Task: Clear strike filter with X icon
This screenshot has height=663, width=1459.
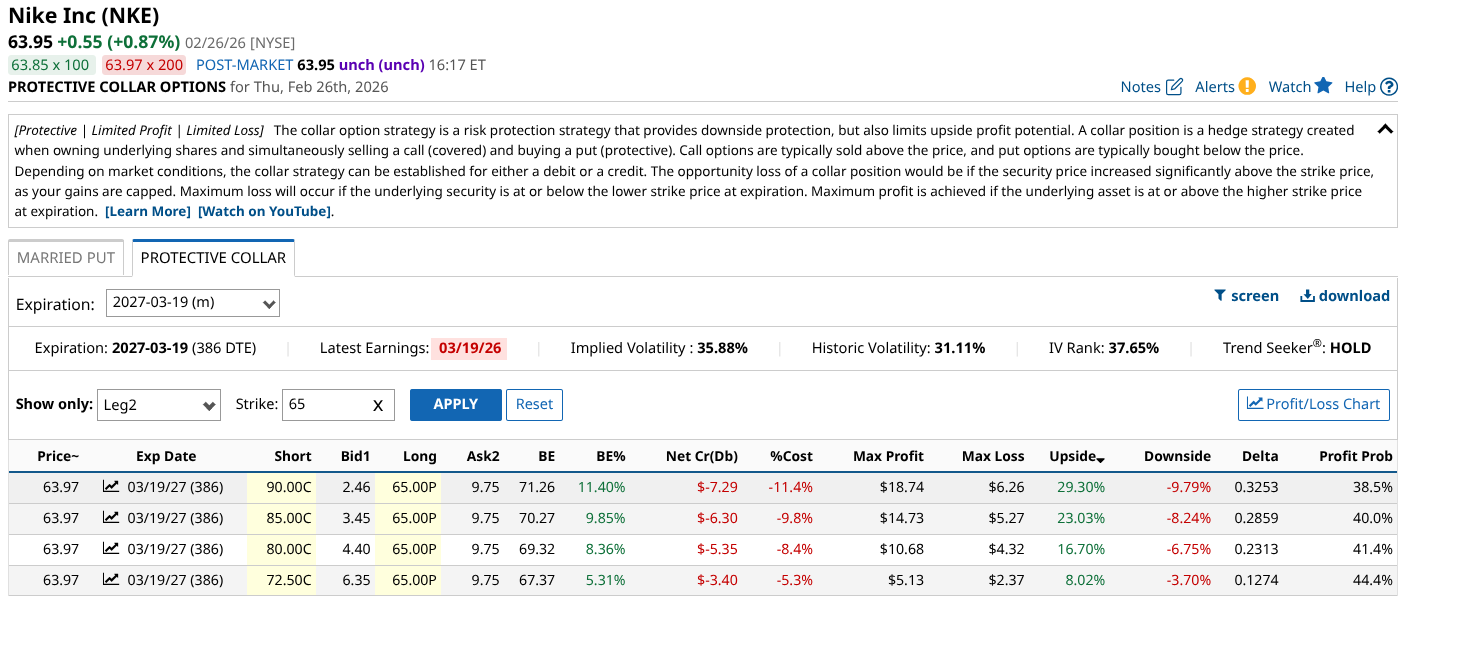Action: pos(378,405)
